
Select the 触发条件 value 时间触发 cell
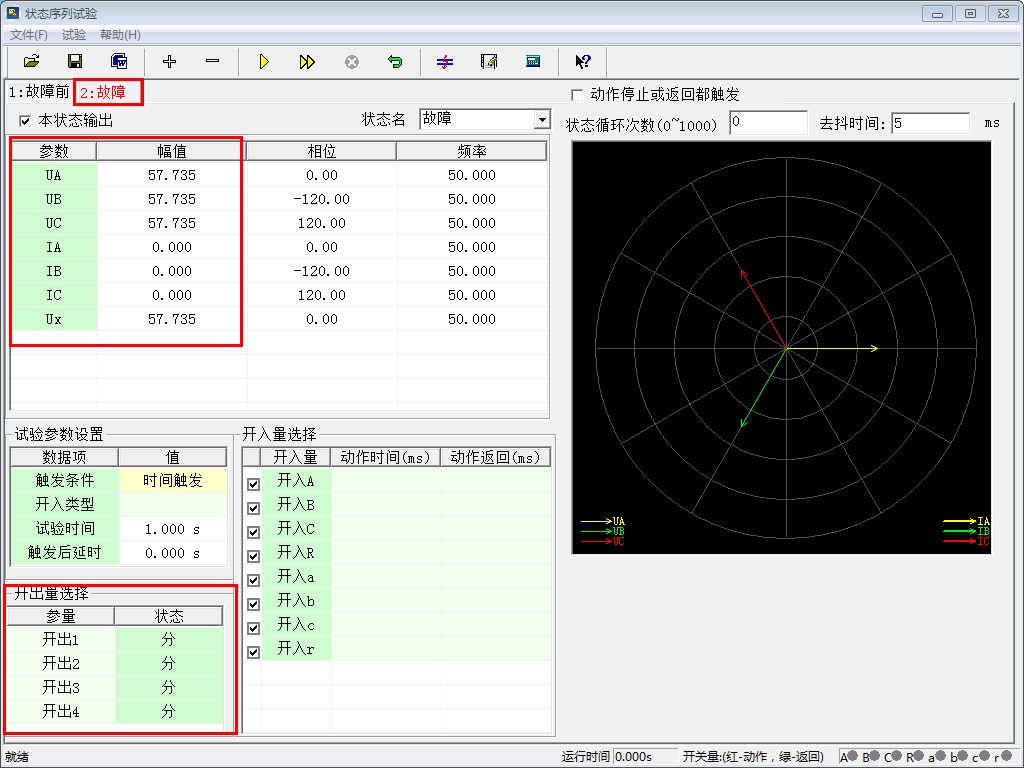click(x=172, y=481)
